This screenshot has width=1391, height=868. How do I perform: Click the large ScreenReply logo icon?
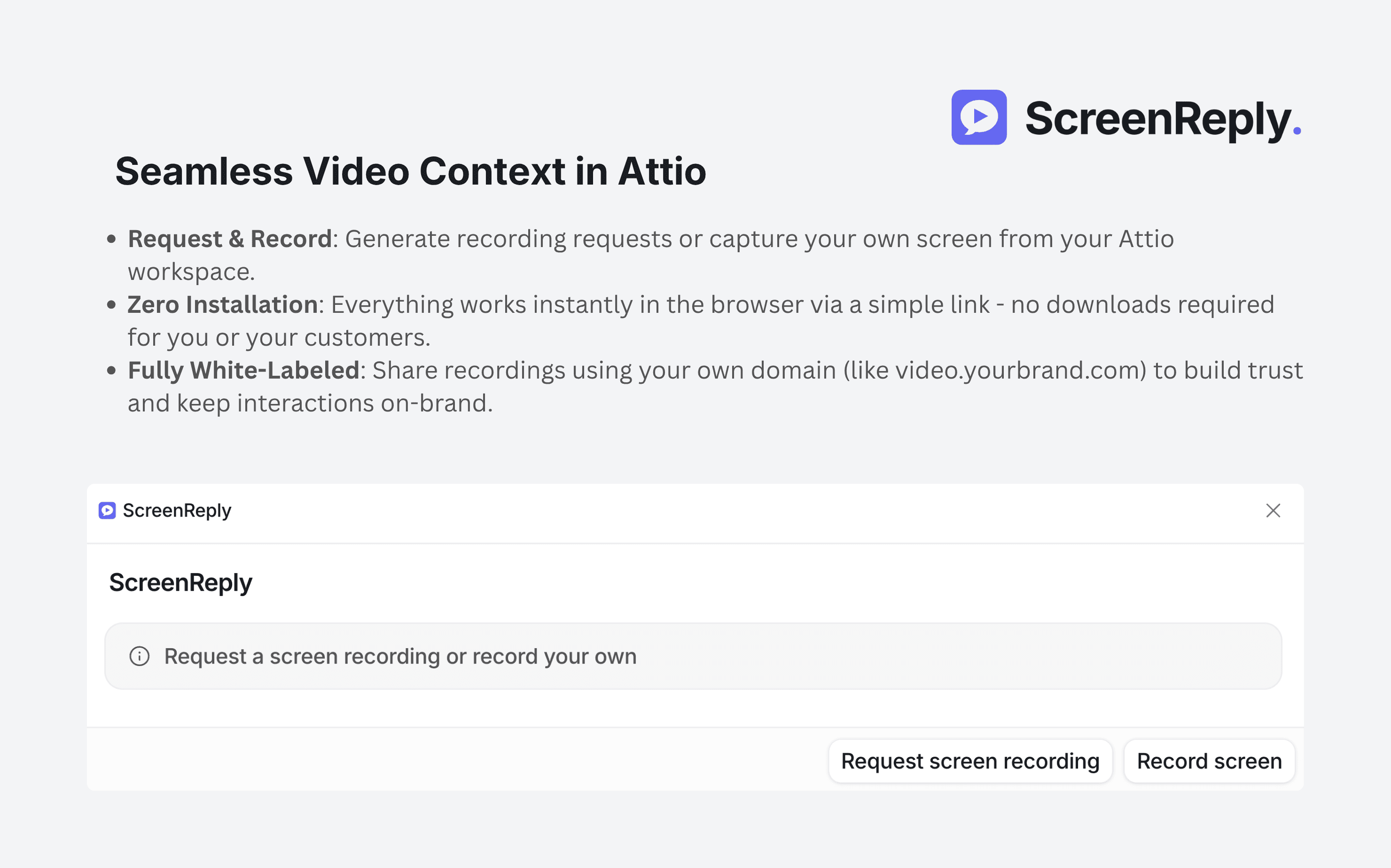tap(979, 117)
